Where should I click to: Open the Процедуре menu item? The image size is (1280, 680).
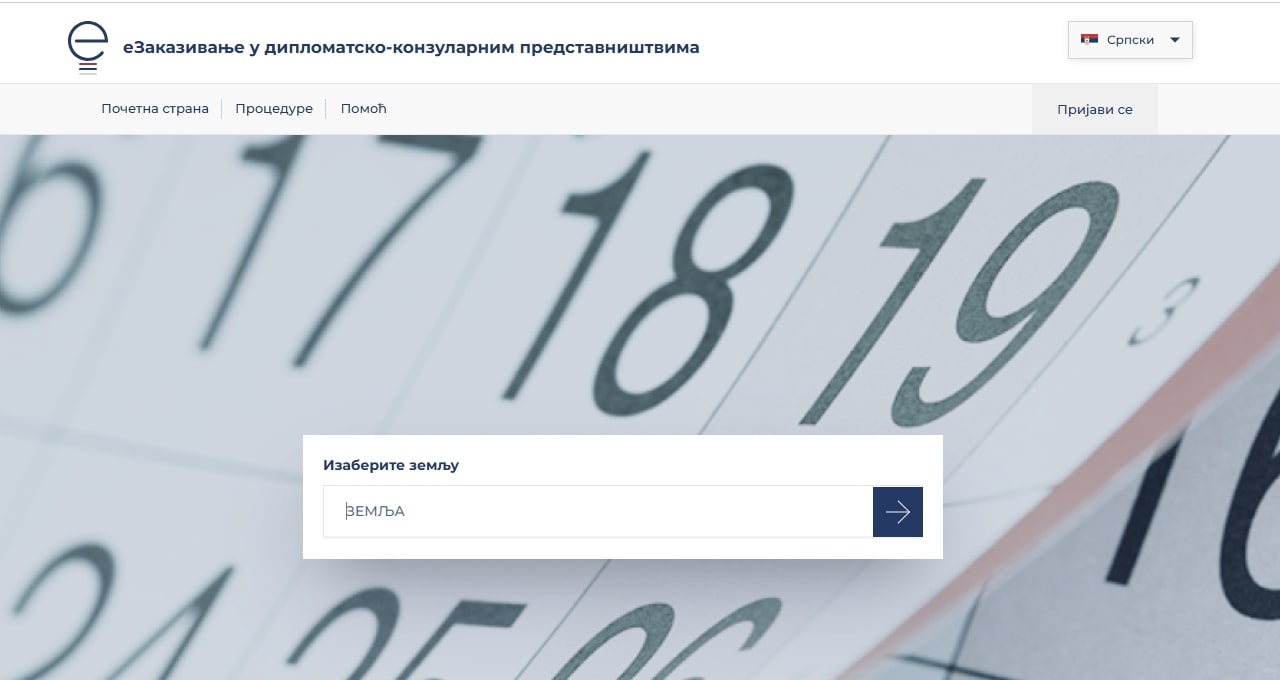[274, 109]
